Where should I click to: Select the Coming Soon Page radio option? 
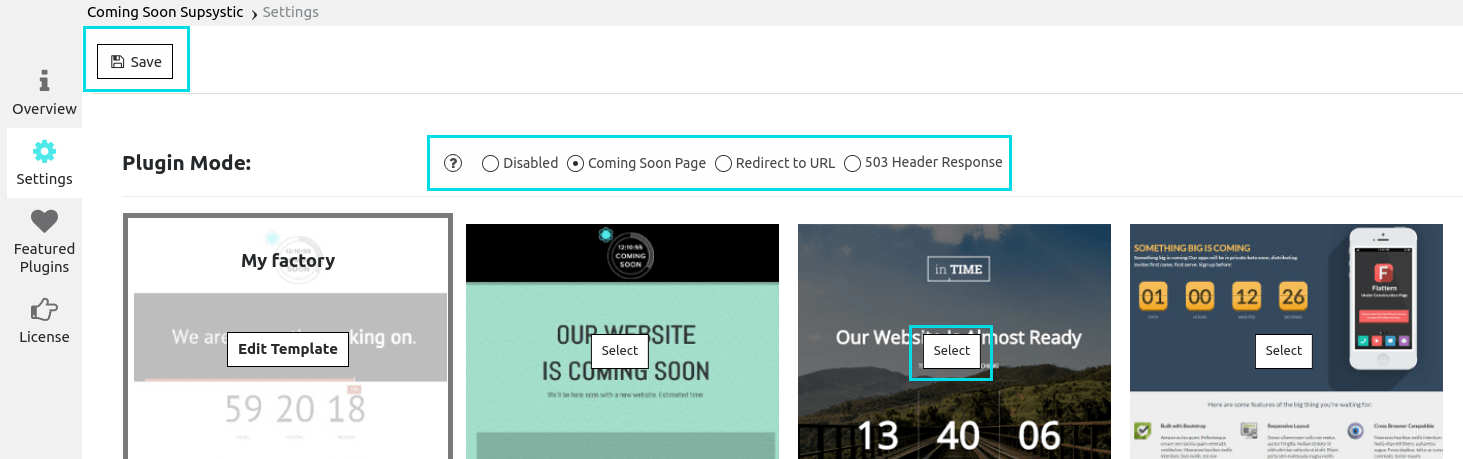(575, 163)
